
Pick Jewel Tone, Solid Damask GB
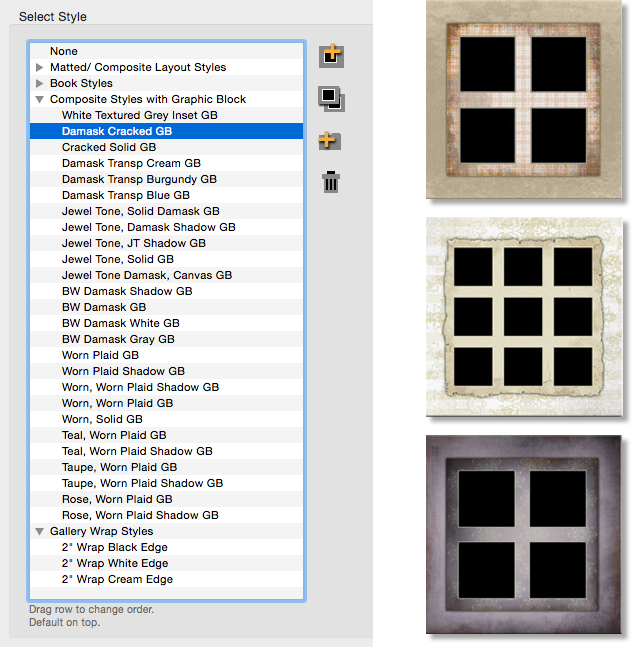coord(140,212)
